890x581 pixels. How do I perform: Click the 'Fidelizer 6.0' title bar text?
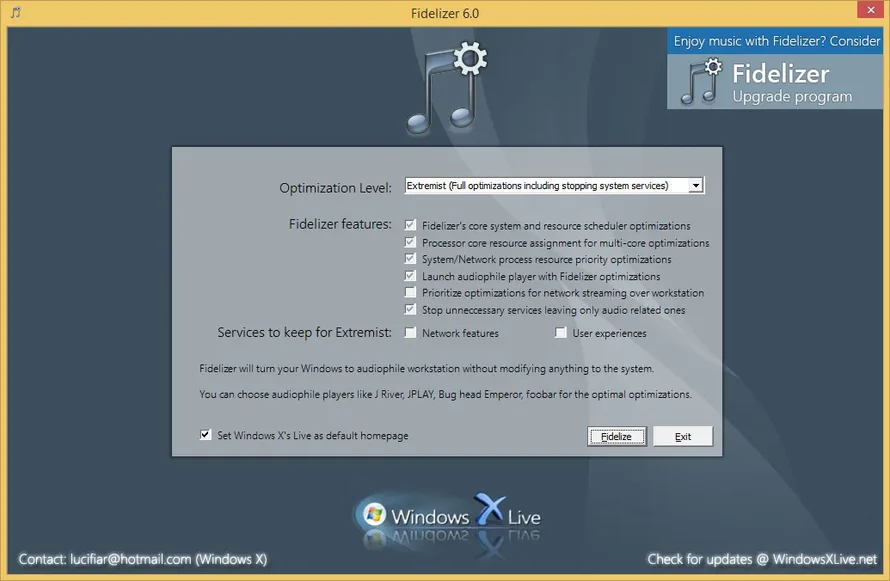pos(445,13)
